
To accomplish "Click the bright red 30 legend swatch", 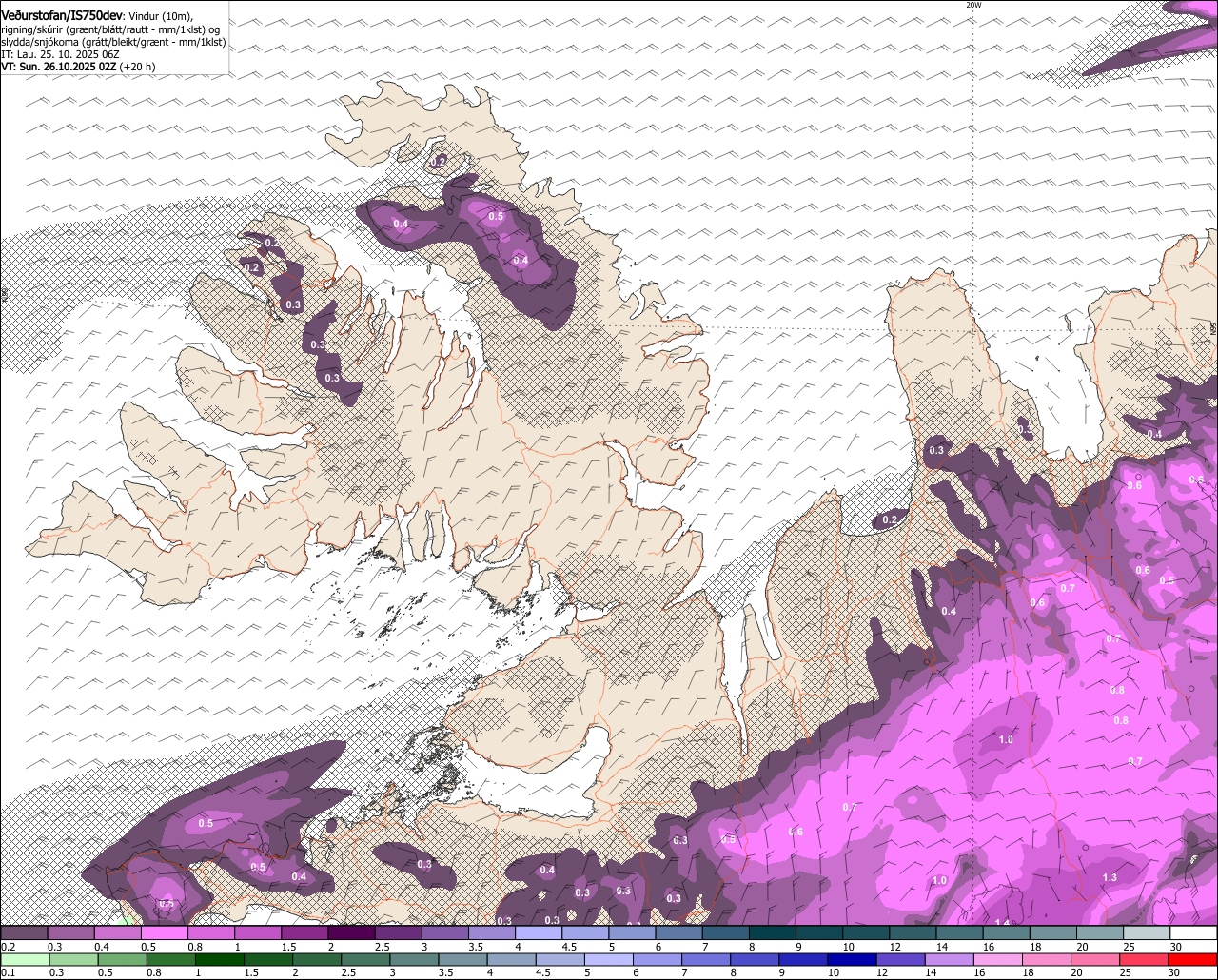I will click(x=1192, y=959).
